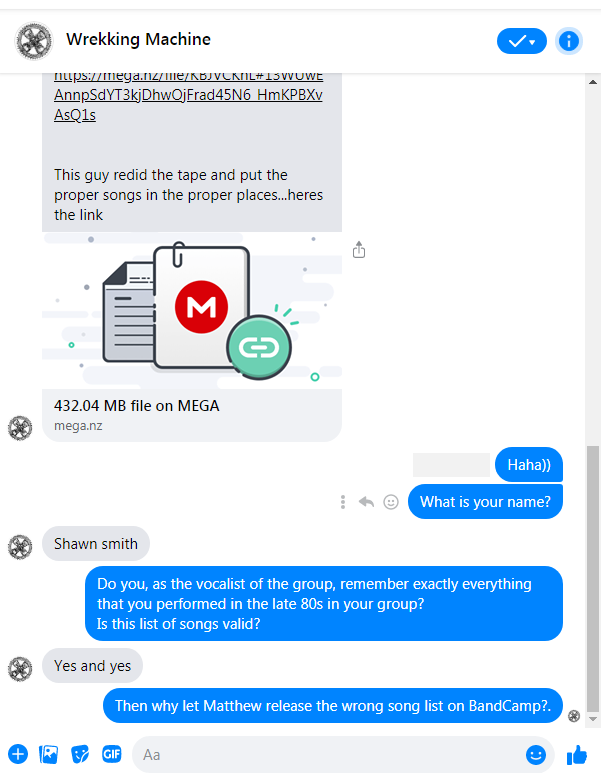This screenshot has height=782, width=601.
Task: Click the scrollbar down arrow
Action: pyautogui.click(x=593, y=719)
